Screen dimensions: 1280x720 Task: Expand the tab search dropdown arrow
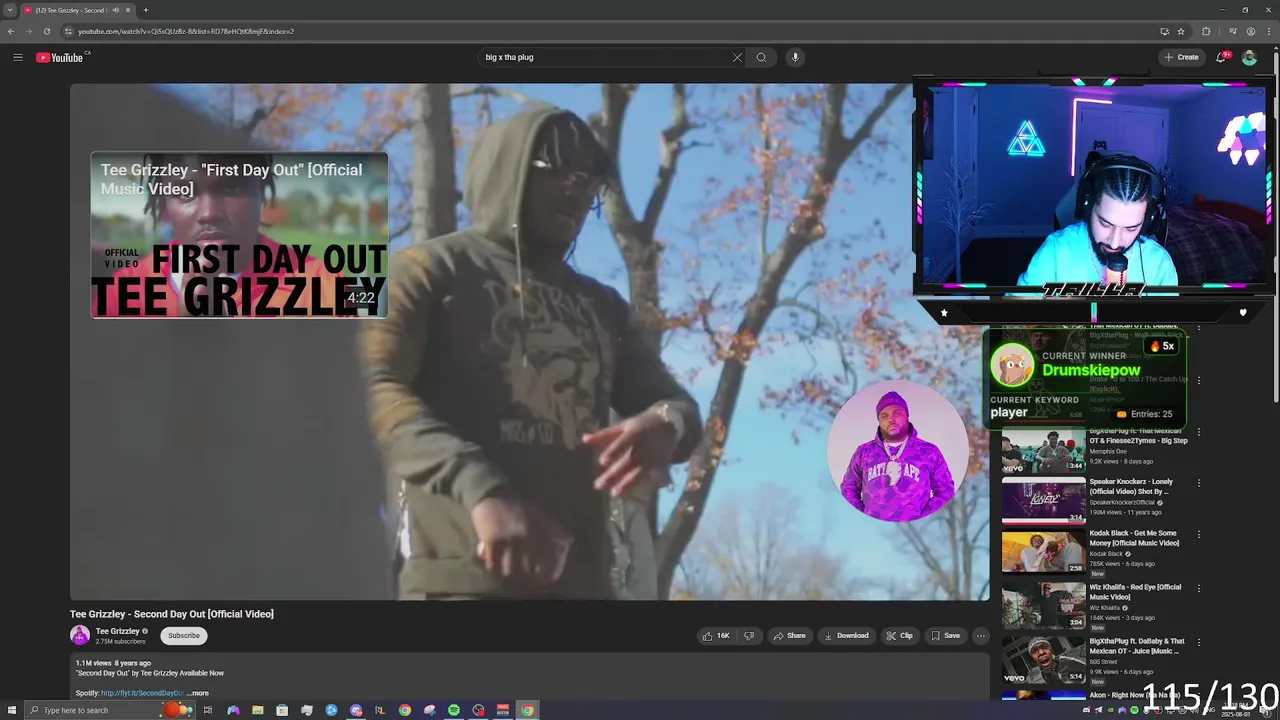click(x=10, y=10)
